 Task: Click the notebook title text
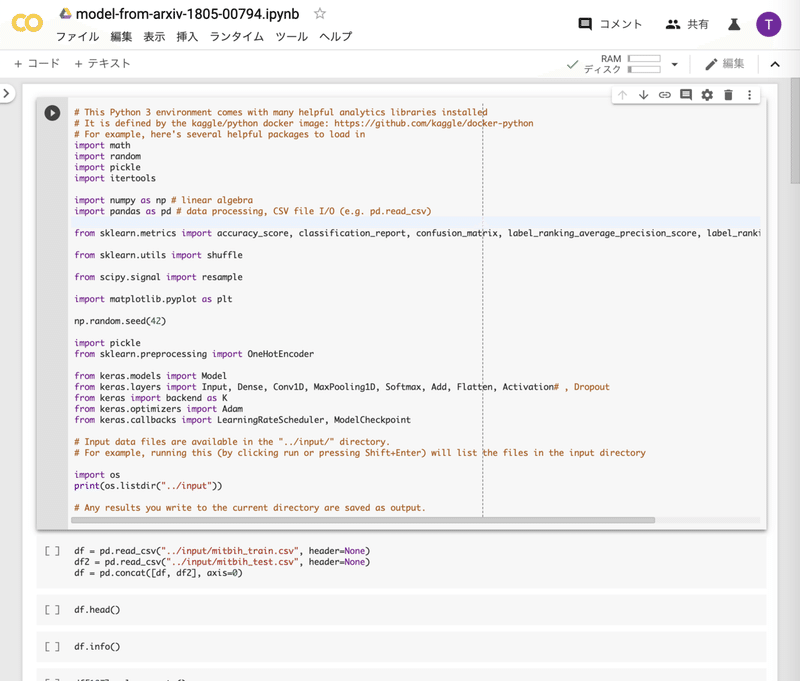click(187, 14)
